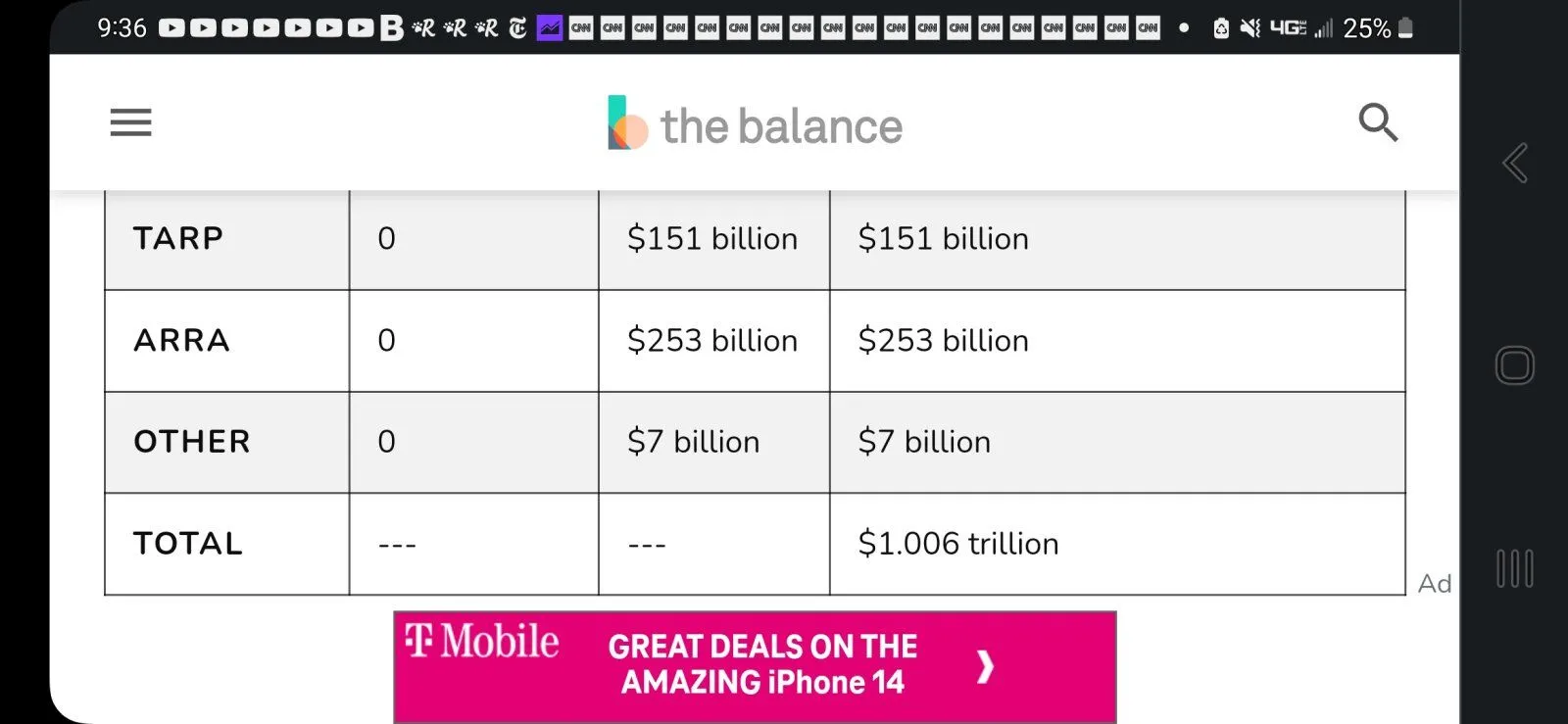Viewport: 1568px width, 724px height.
Task: Tap the 9:36 clock in status bar
Action: pos(122,28)
